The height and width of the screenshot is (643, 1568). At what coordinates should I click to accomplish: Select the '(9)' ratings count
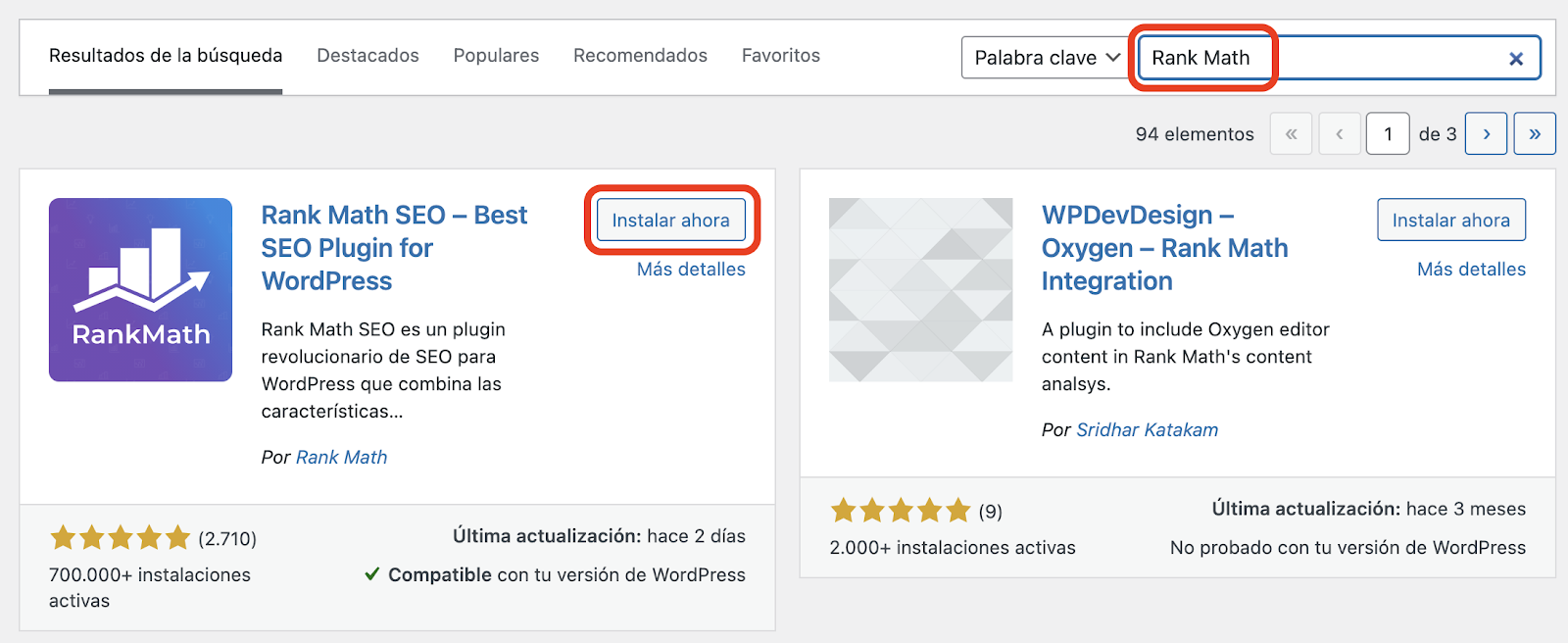tap(991, 512)
